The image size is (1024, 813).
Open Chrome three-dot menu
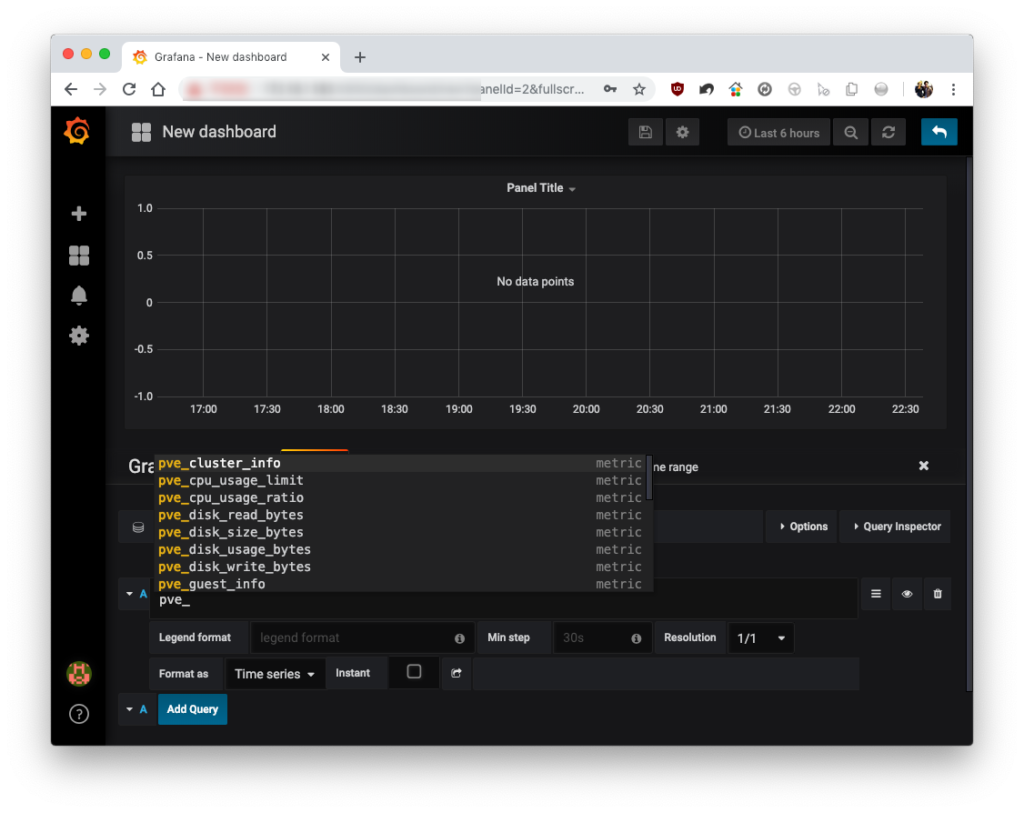(x=953, y=89)
